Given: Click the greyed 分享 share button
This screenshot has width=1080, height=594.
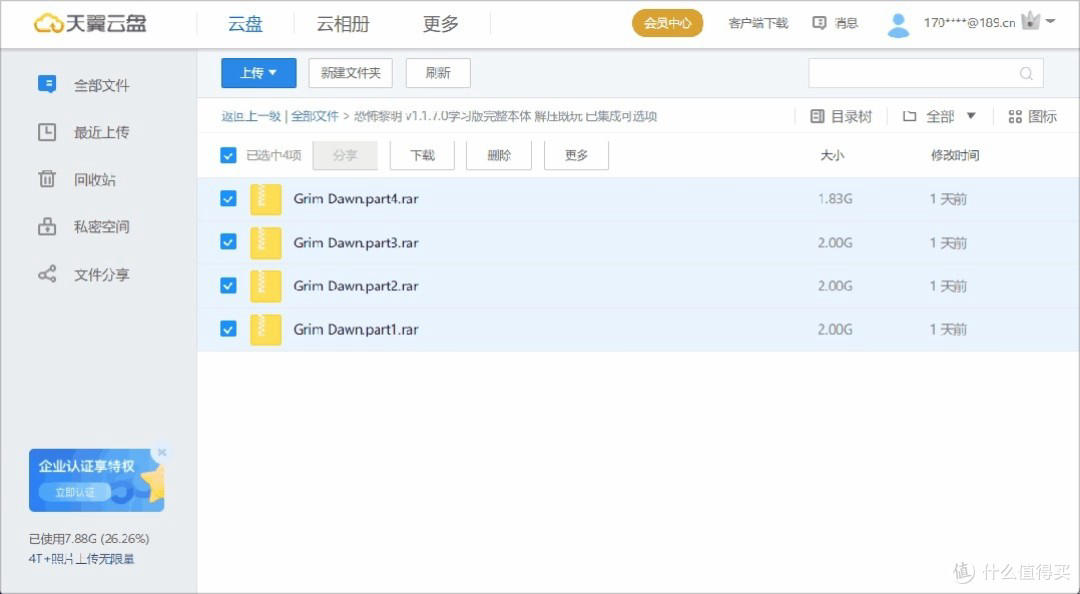Looking at the screenshot, I should [x=345, y=155].
